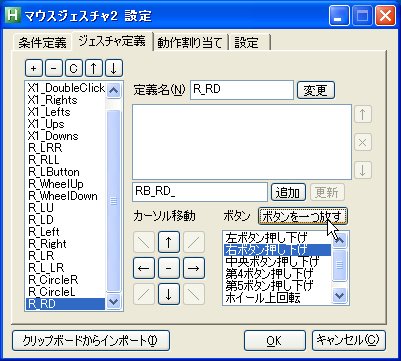This screenshot has height=361, width=401.
Task: Click the button list scrollbar thumb
Action: pyautogui.click(x=340, y=266)
